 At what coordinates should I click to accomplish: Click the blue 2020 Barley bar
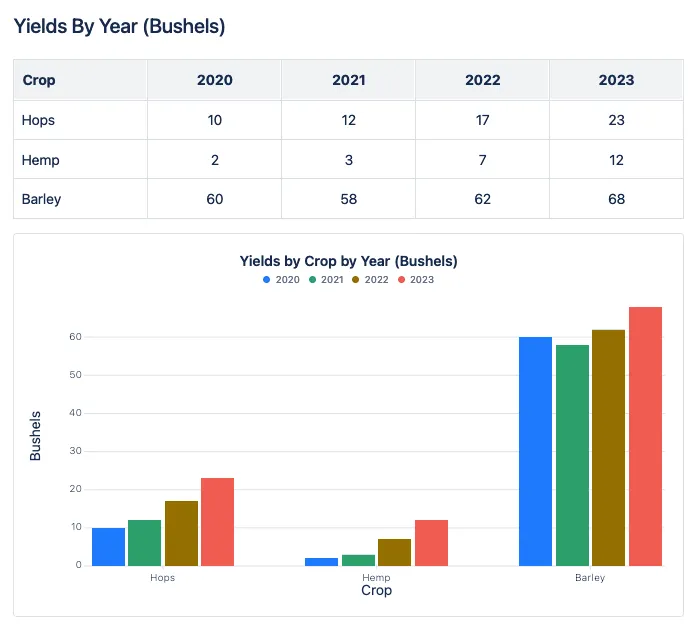tap(535, 451)
